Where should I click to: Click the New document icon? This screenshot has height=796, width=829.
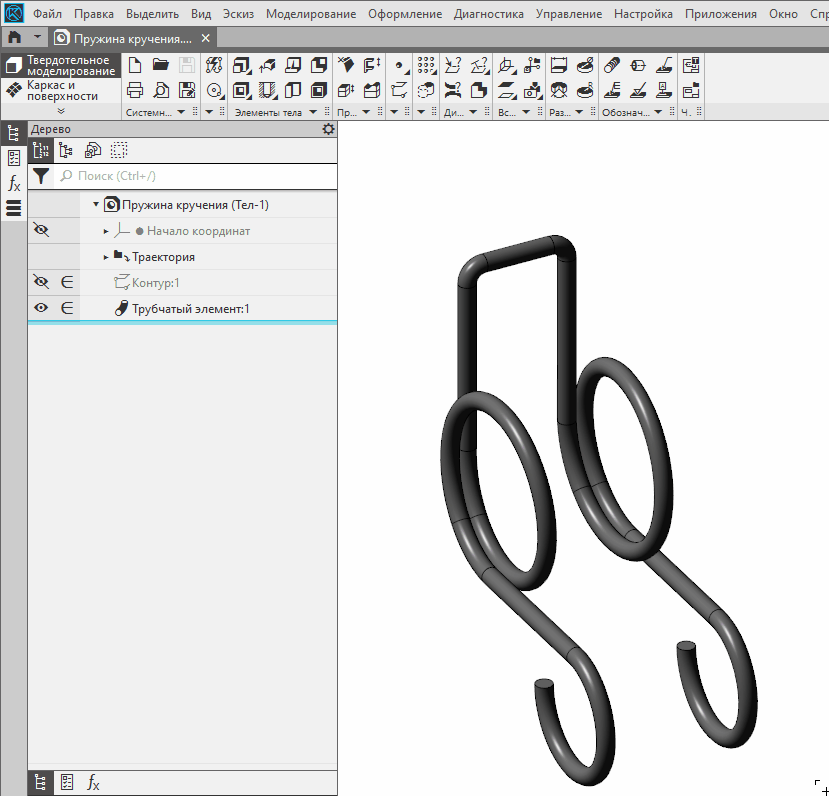(x=135, y=65)
